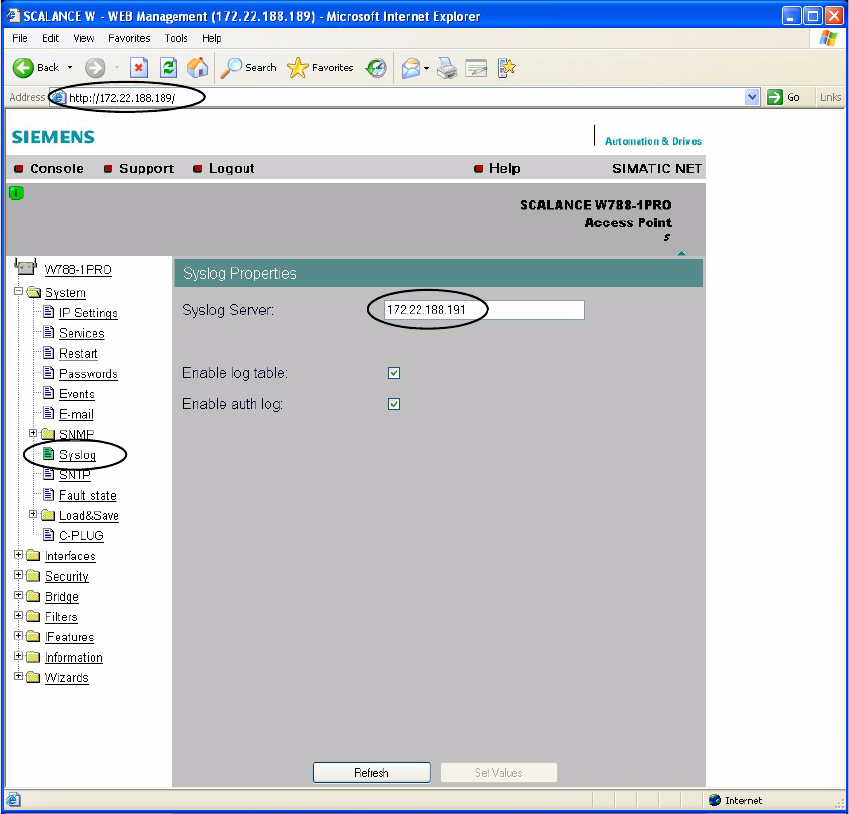Open the View menu
The height and width of the screenshot is (814, 849).
(82, 38)
